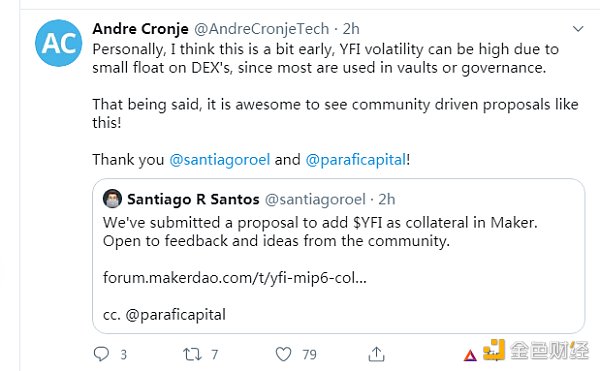Expand the tweet options chevron
The image size is (600, 371).
(578, 29)
